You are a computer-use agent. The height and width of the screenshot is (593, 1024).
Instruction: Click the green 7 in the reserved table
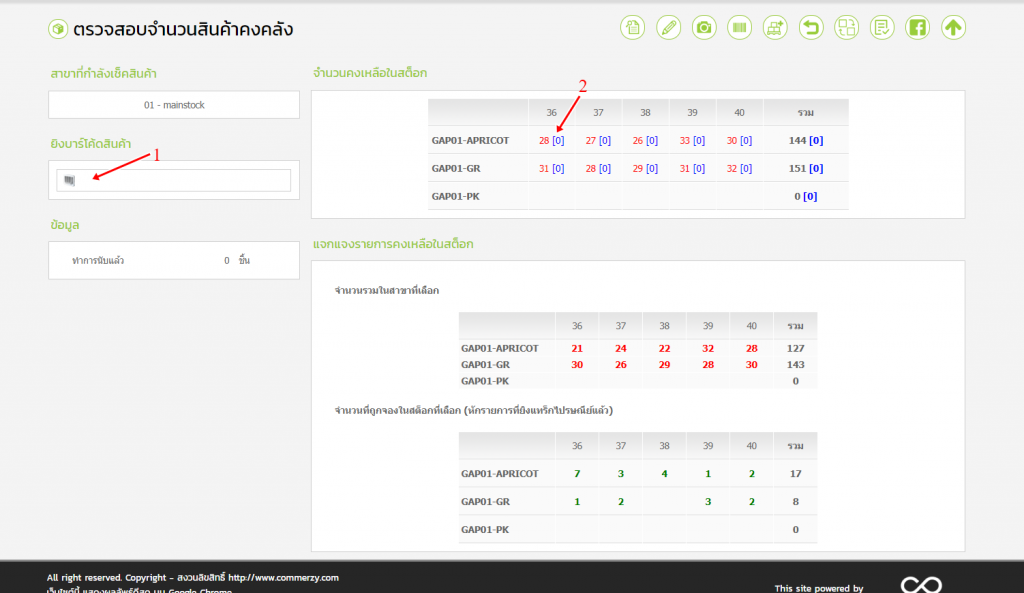coord(577,474)
